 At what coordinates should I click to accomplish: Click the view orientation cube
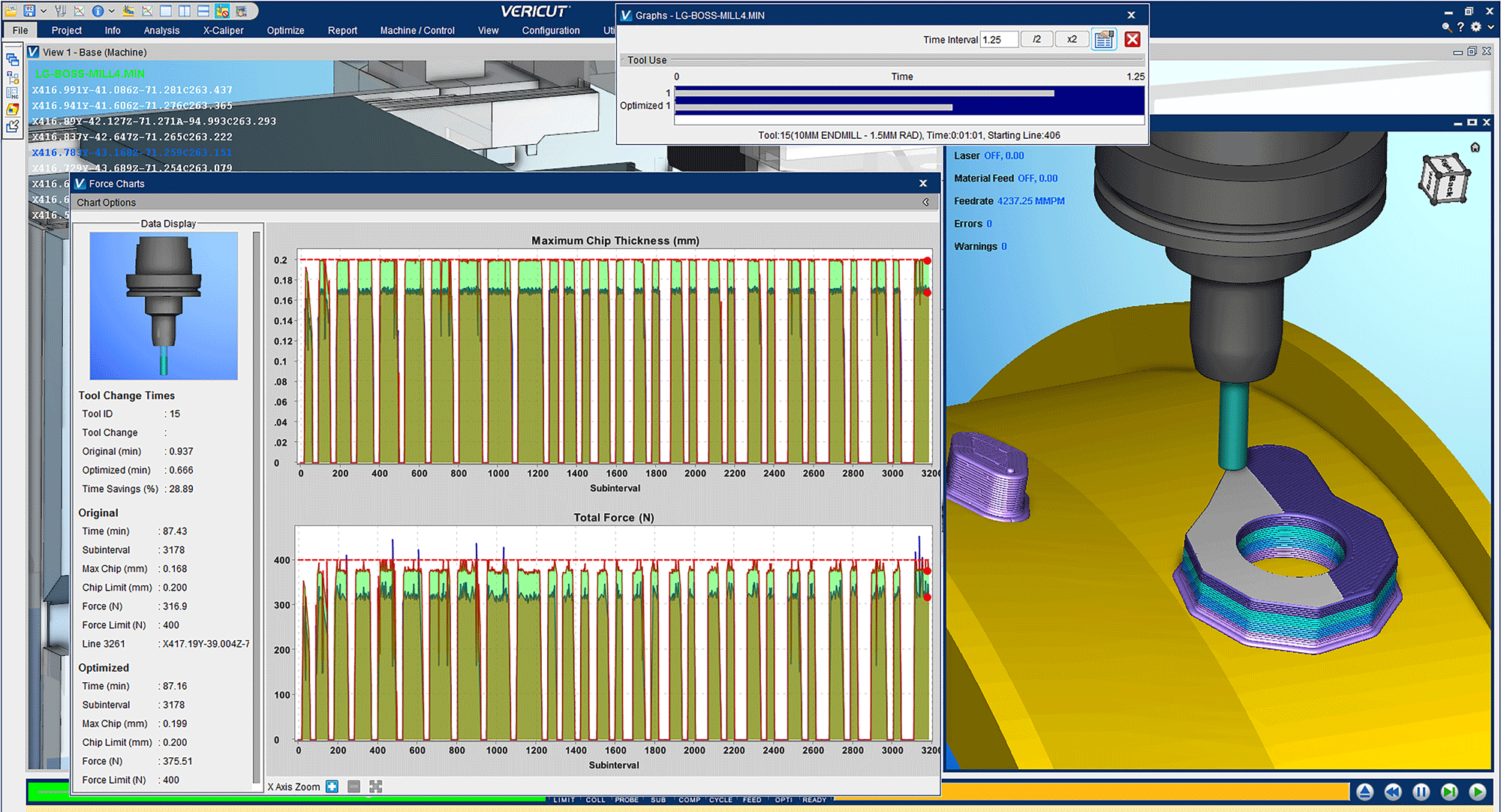click(x=1443, y=180)
